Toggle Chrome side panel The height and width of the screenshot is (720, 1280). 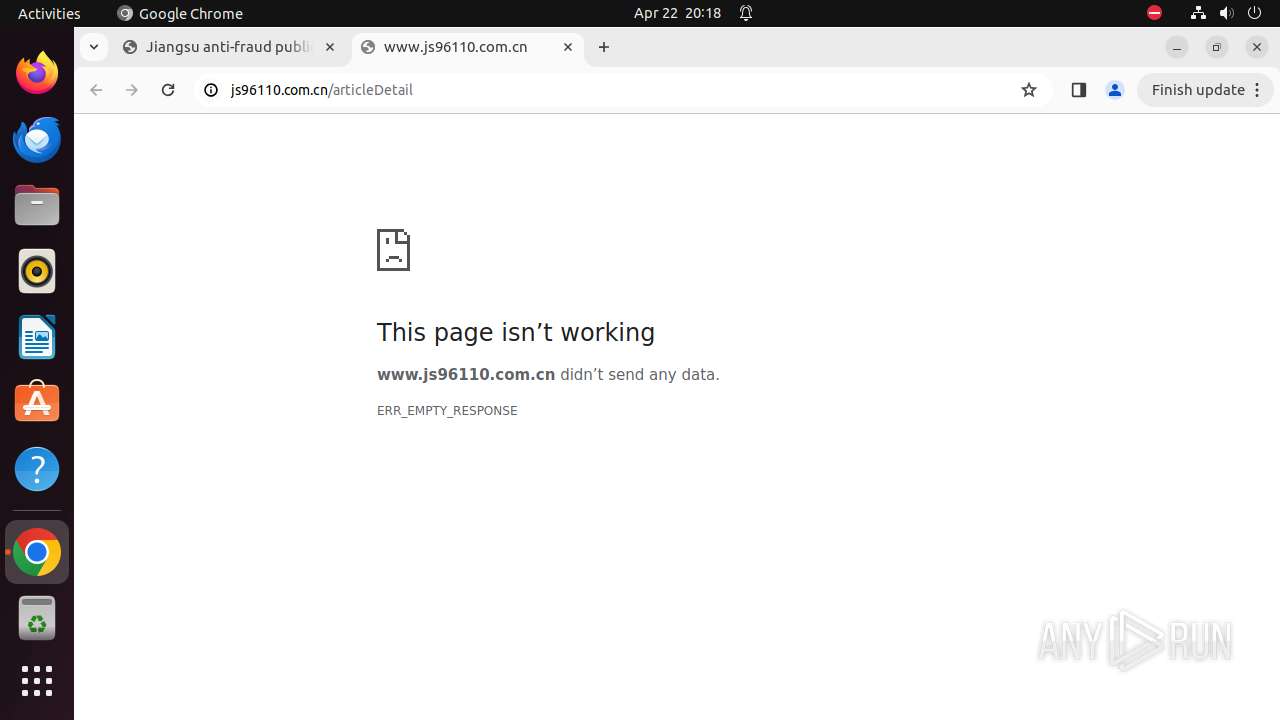pyautogui.click(x=1078, y=90)
